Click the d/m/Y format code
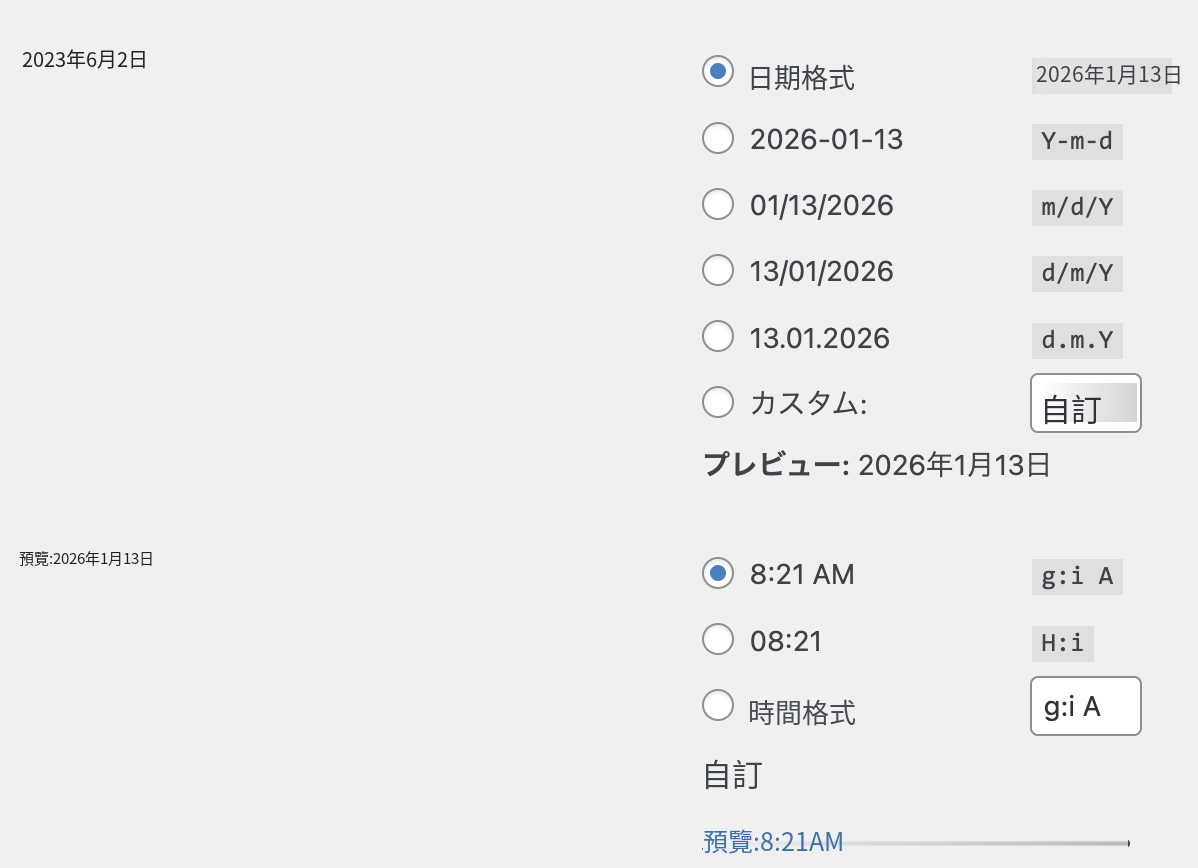1198x868 pixels. click(x=1077, y=274)
